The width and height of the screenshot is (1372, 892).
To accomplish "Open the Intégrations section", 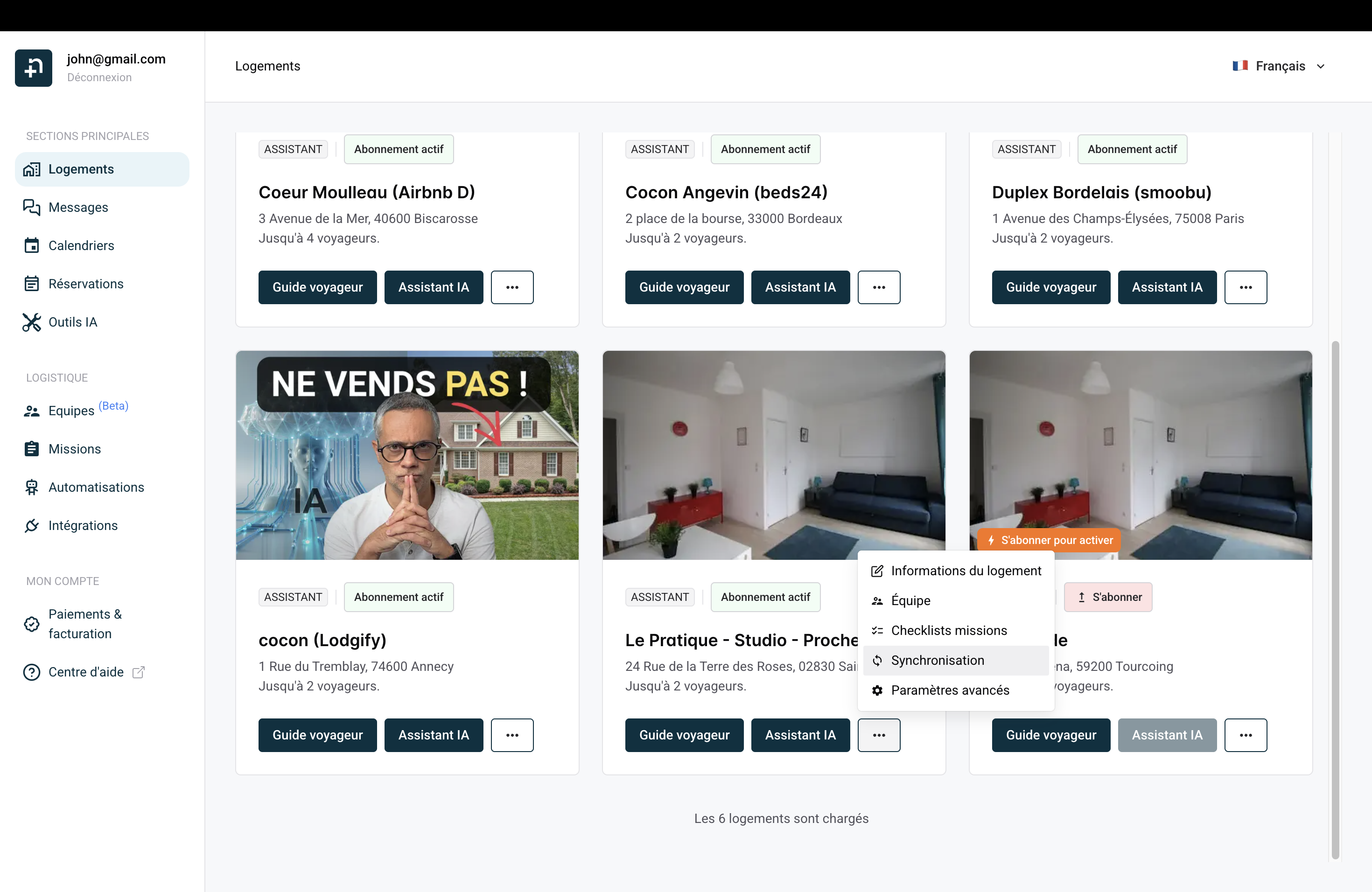I will click(x=83, y=525).
